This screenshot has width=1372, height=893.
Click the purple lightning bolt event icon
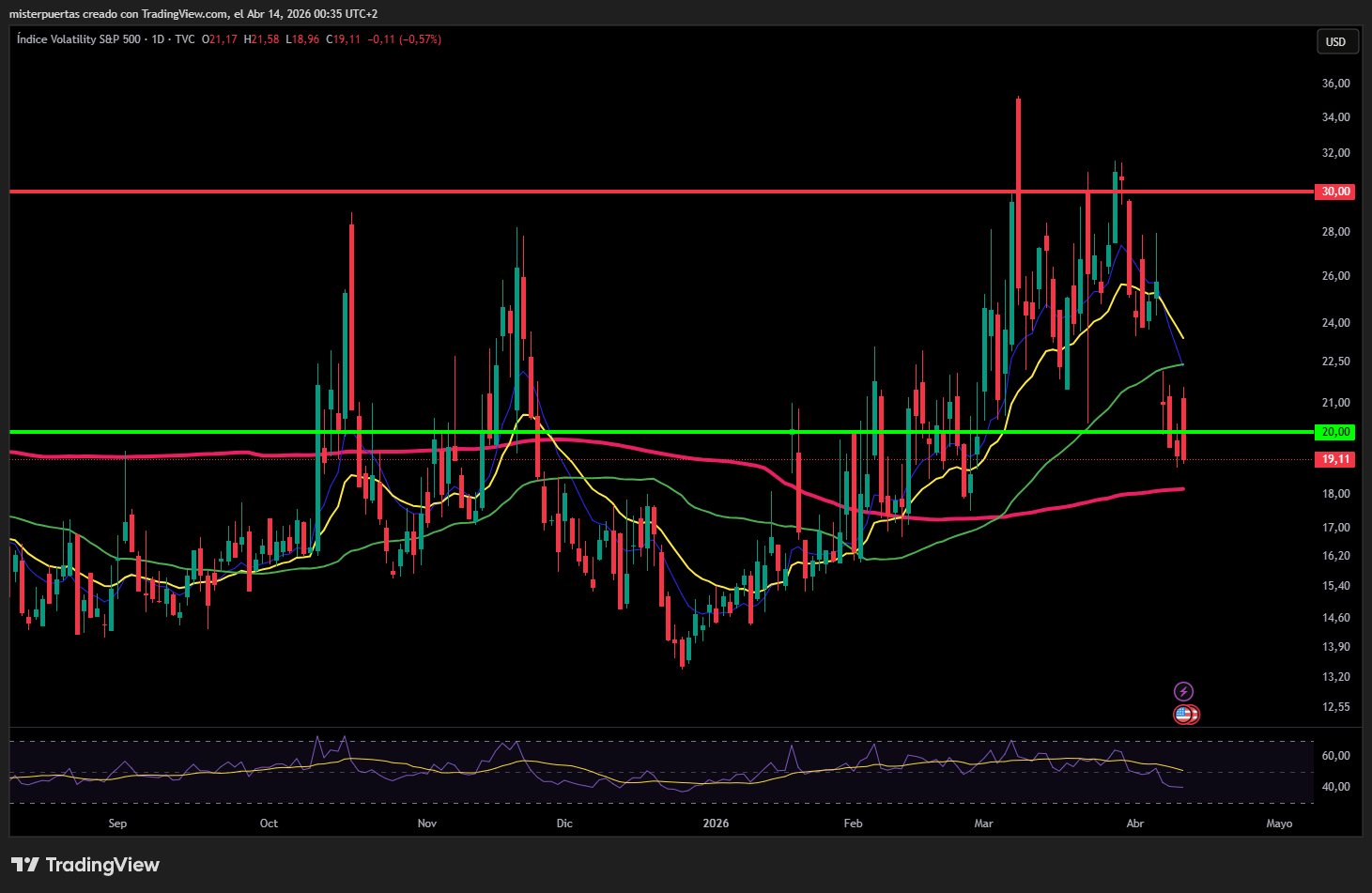[1183, 692]
